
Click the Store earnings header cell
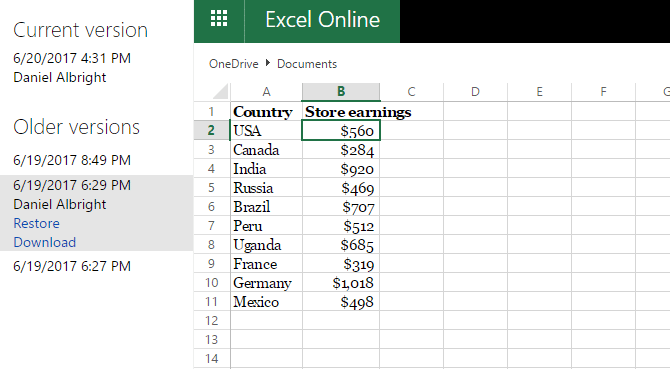coord(341,111)
